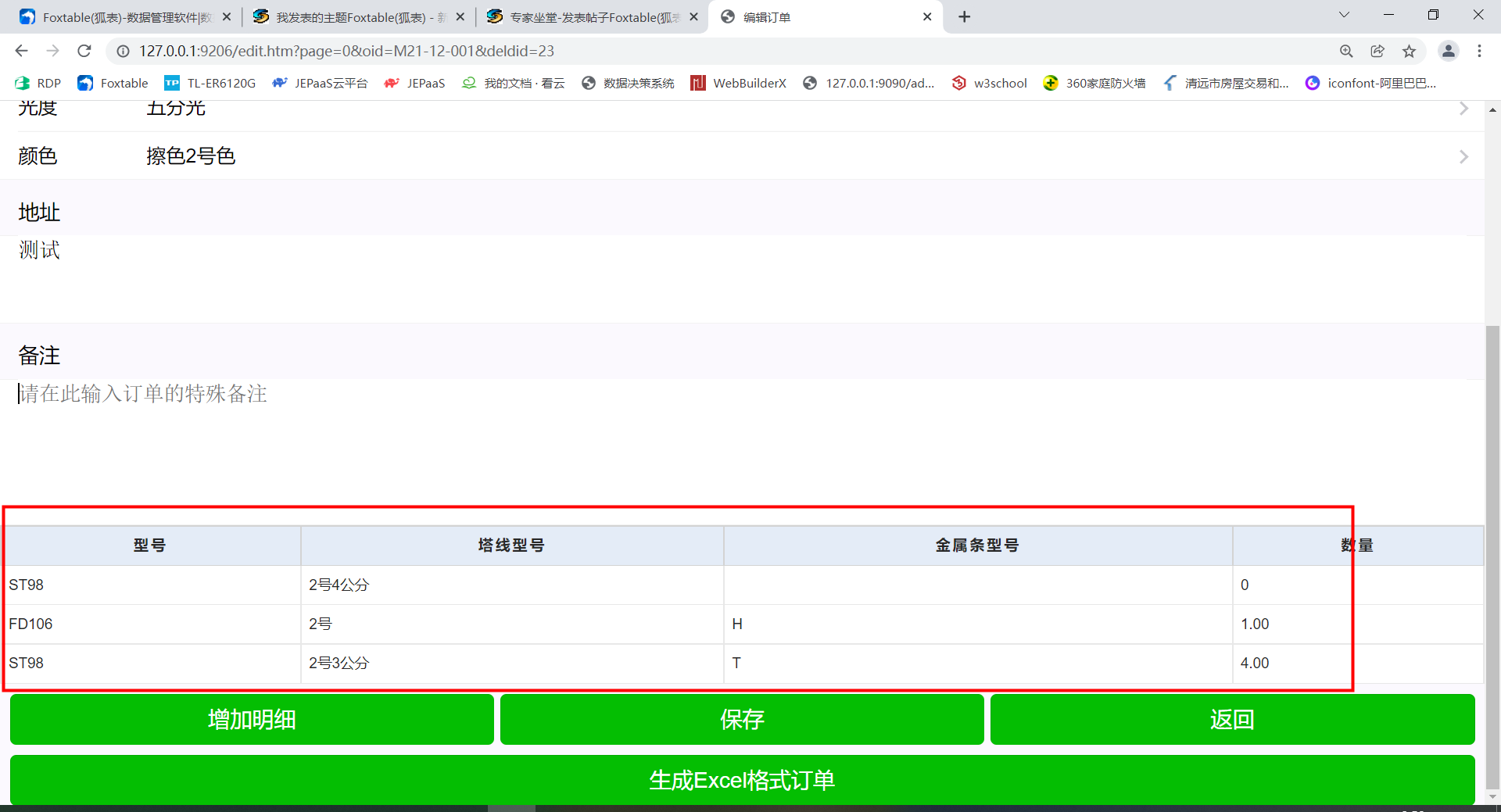This screenshot has height=812, width=1501.
Task: Select the FD106 model cell
Action: pyautogui.click(x=149, y=624)
